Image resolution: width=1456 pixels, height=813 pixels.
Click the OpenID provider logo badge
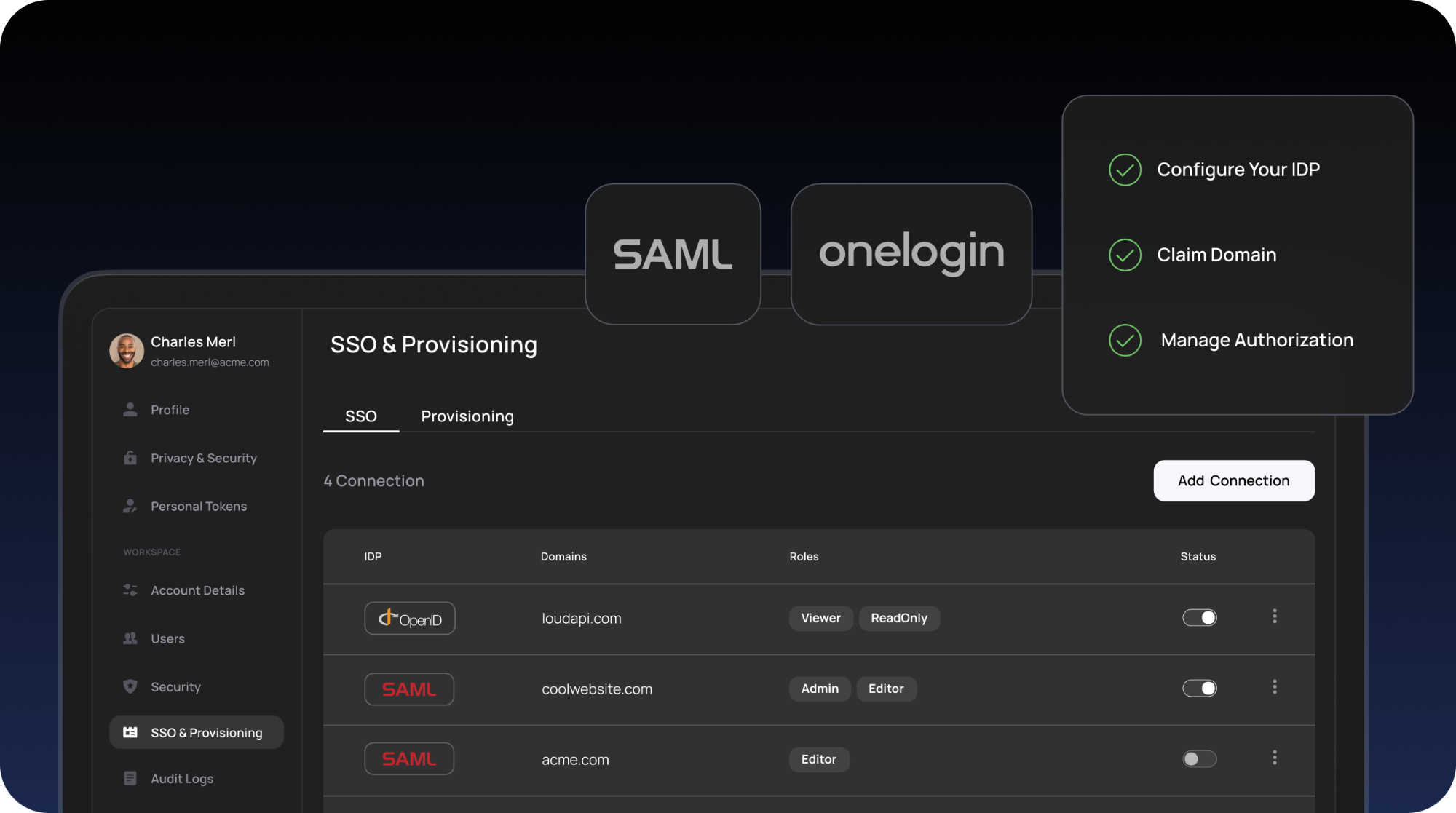pyautogui.click(x=410, y=618)
